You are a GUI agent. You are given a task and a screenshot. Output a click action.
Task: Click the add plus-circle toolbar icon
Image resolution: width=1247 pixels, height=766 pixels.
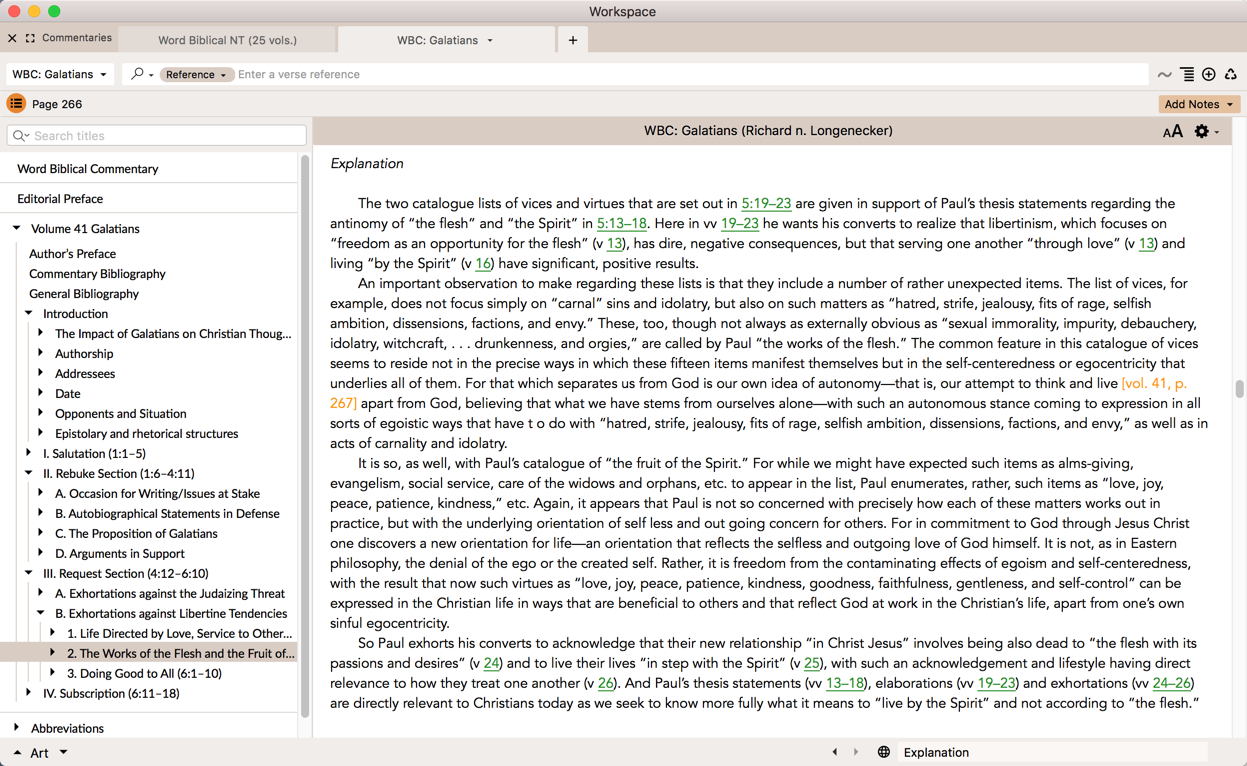[x=1209, y=74]
